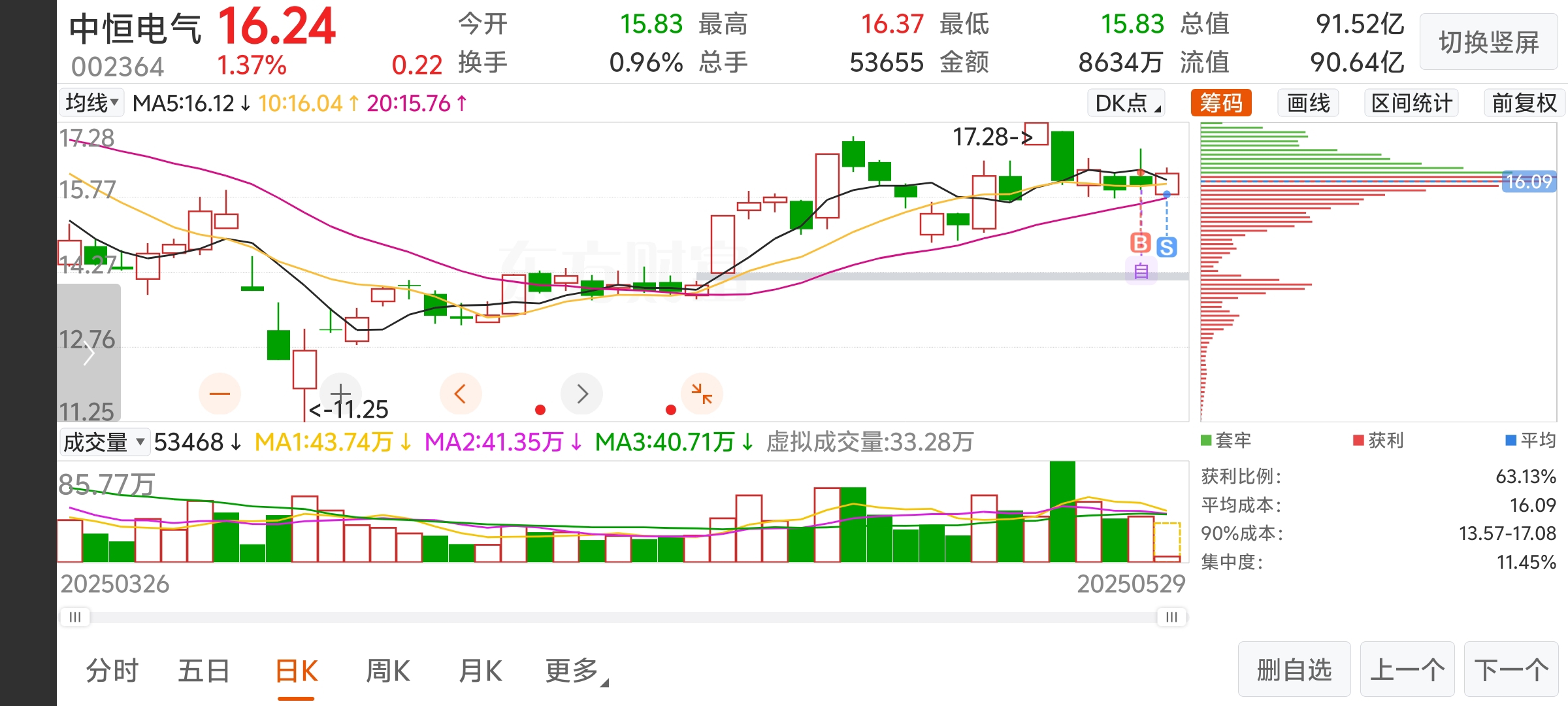This screenshot has height=706, width=1568.
Task: Tap the blue S sell marker
Action: (1167, 247)
